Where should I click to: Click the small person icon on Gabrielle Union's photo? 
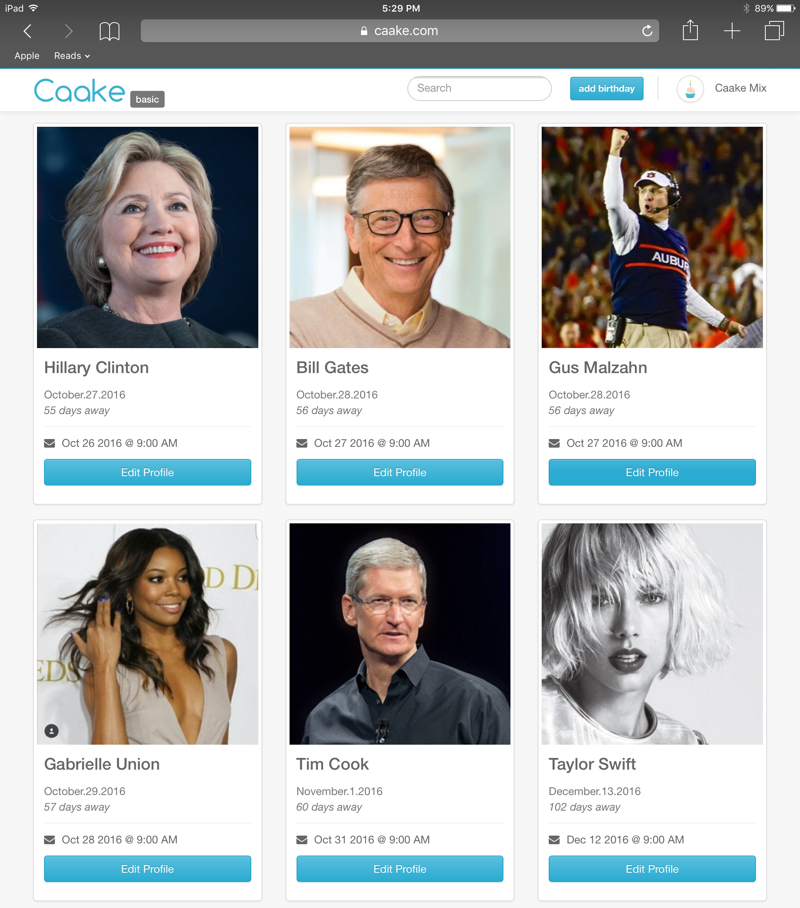[52, 731]
